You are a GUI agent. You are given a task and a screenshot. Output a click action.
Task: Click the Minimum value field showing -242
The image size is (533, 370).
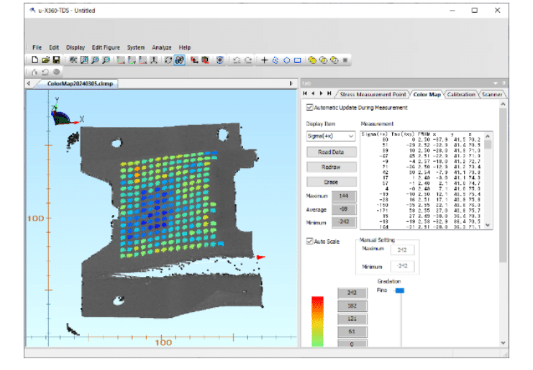coord(344,222)
